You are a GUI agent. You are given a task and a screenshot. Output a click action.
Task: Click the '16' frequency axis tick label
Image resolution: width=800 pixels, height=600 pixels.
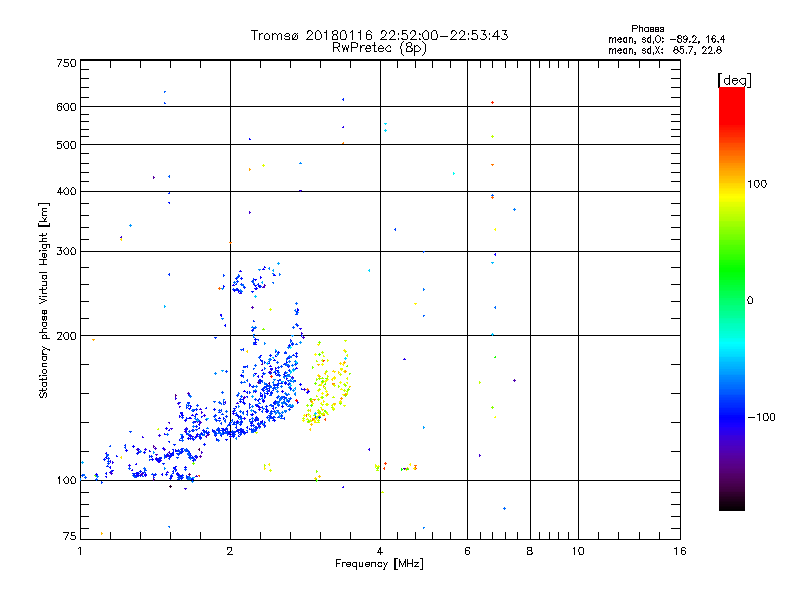coord(680,551)
